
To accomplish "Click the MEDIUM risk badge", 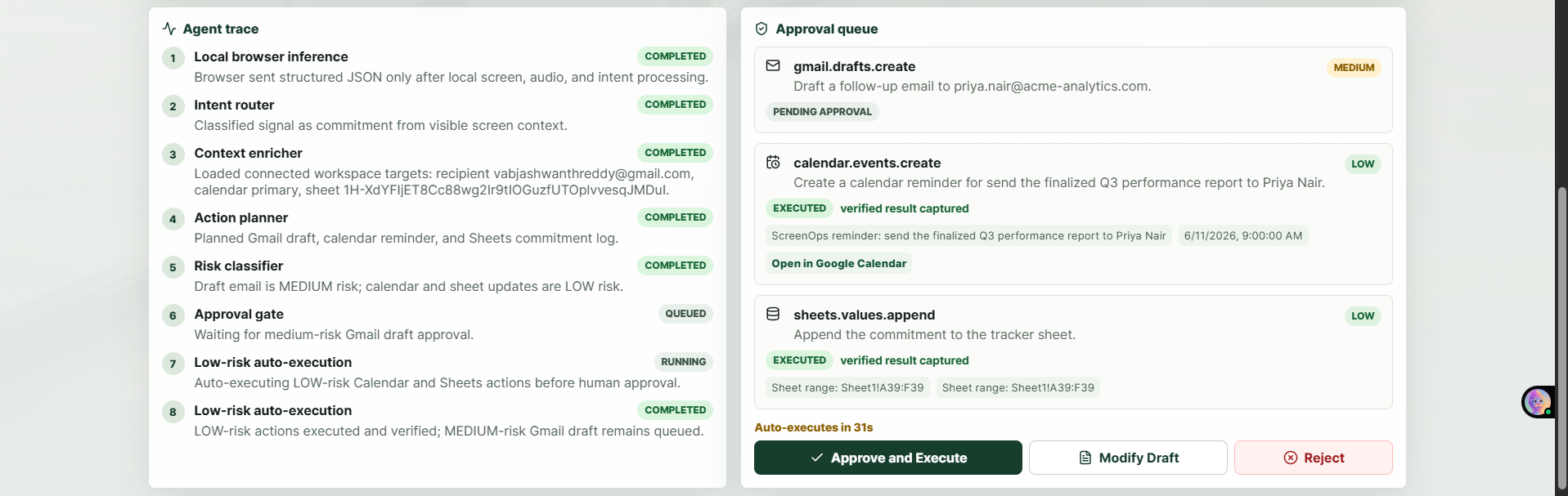I will click(x=1354, y=68).
